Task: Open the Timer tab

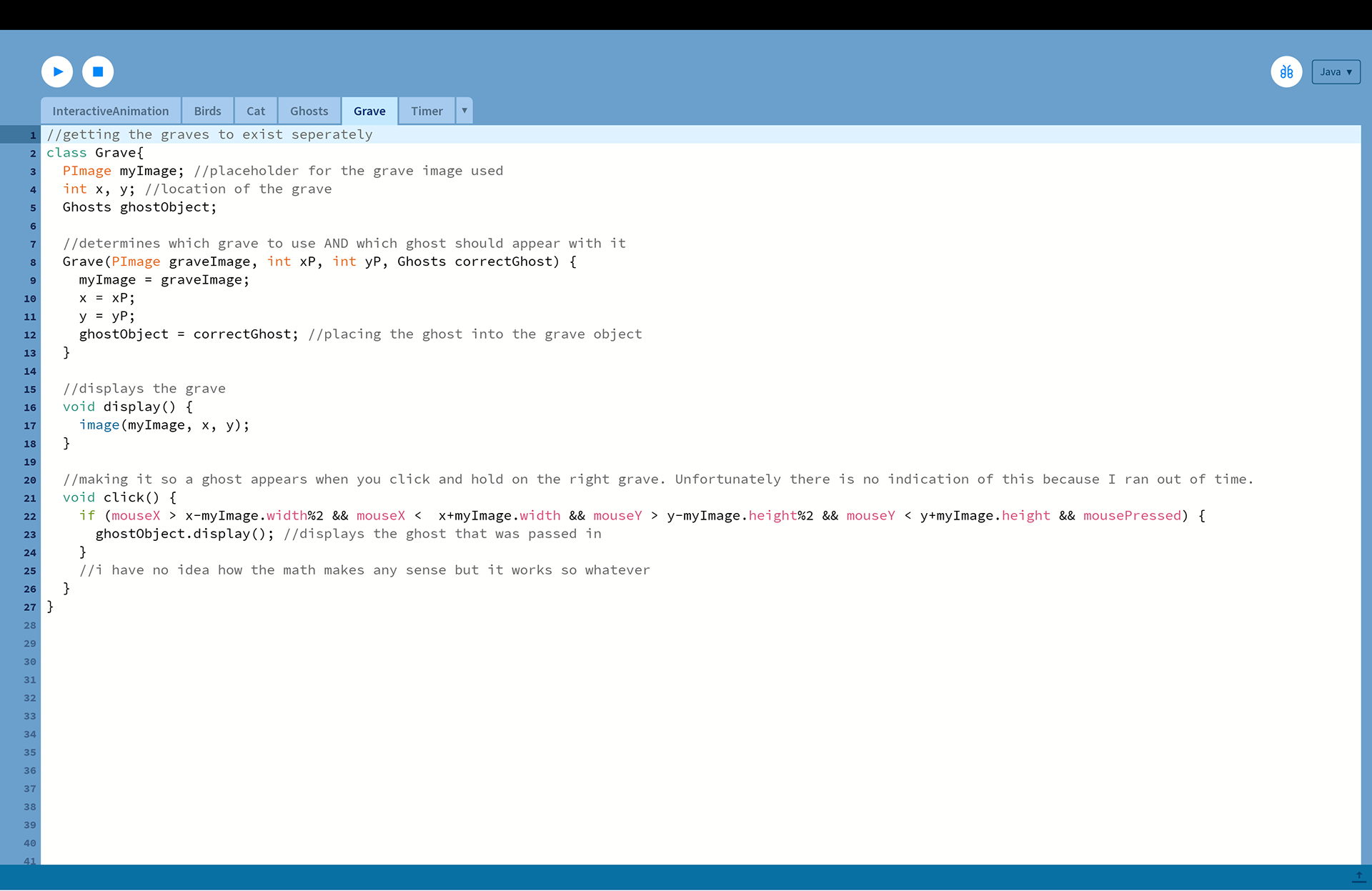Action: (x=427, y=111)
